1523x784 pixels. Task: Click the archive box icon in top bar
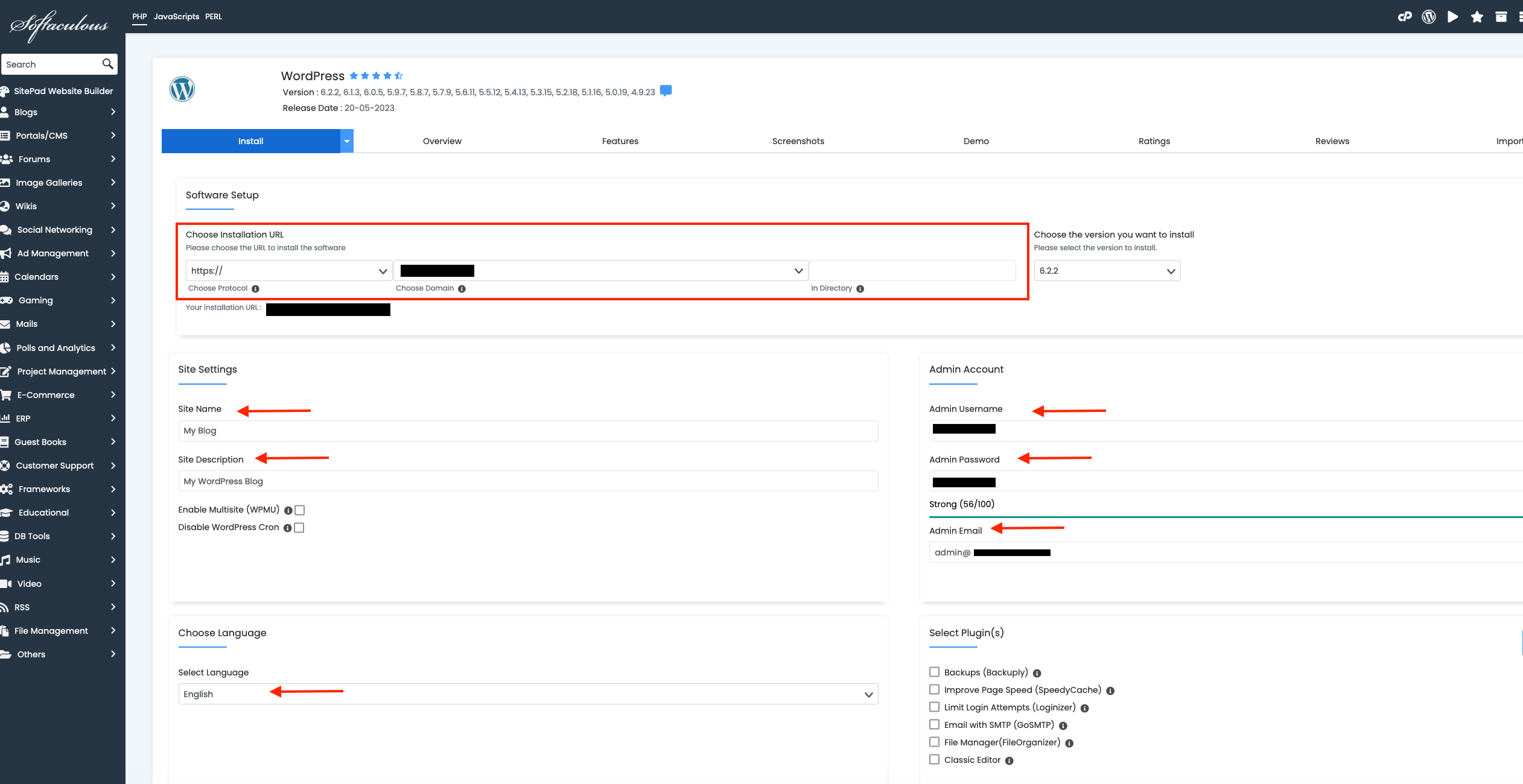1501,17
